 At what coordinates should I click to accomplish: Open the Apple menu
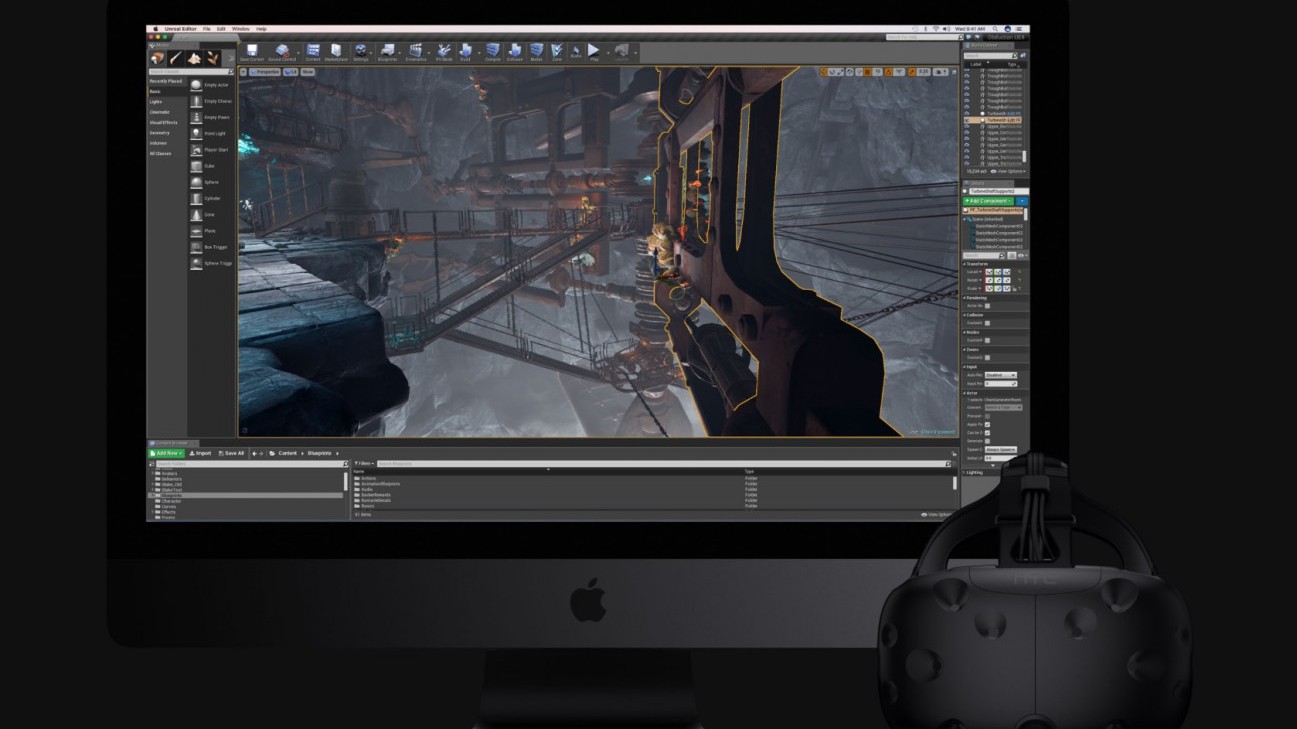(155, 29)
